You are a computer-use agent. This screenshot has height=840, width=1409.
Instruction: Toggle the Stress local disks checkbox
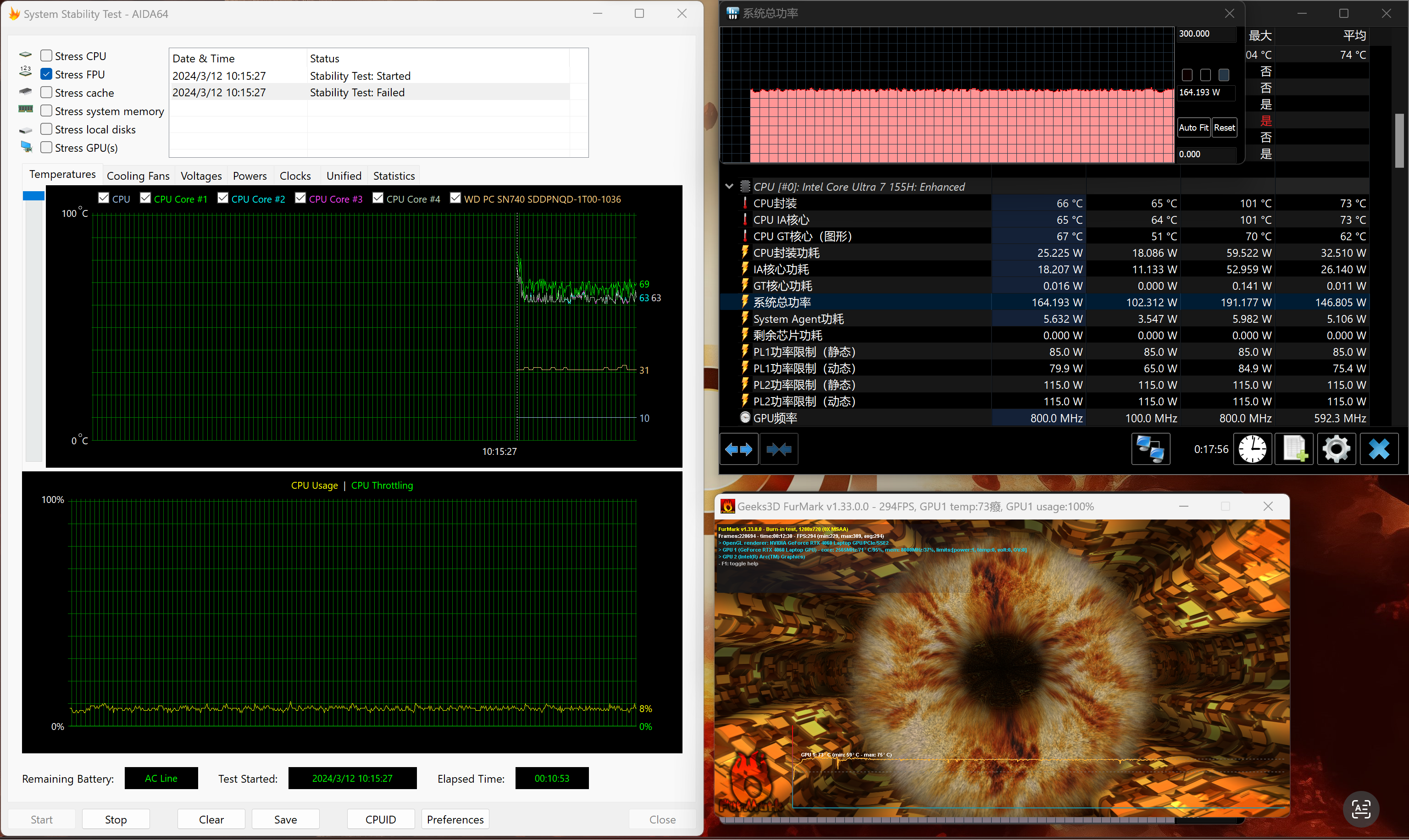pyautogui.click(x=46, y=129)
